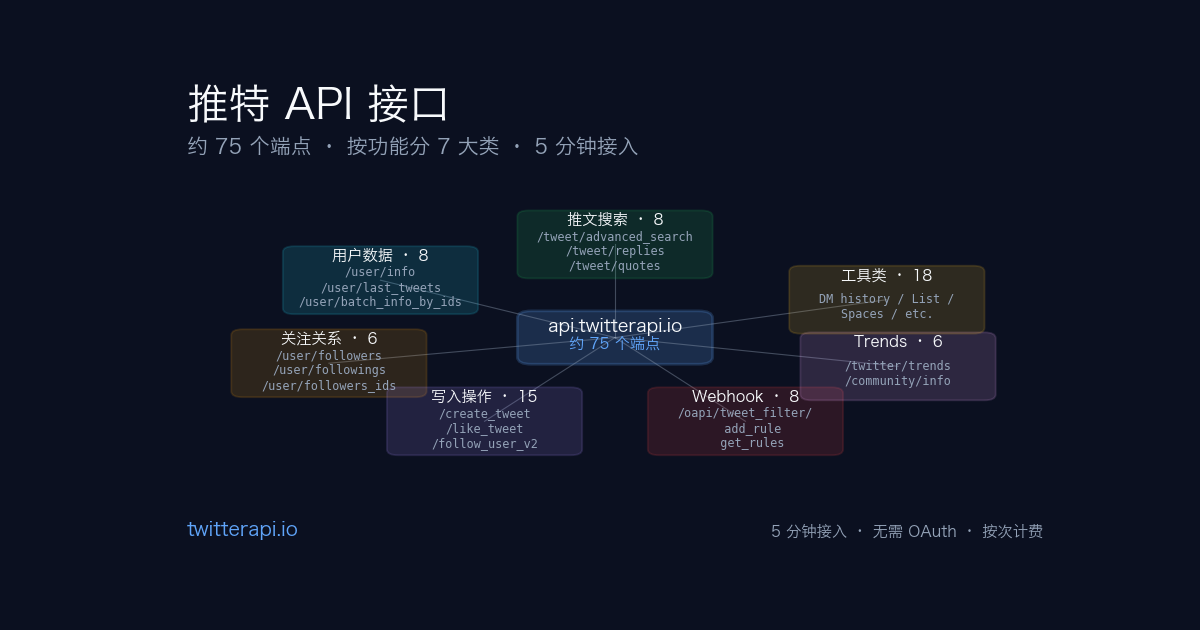The width and height of the screenshot is (1200, 630).
Task: Click the 推特 API 接口 title
Action: 319,104
